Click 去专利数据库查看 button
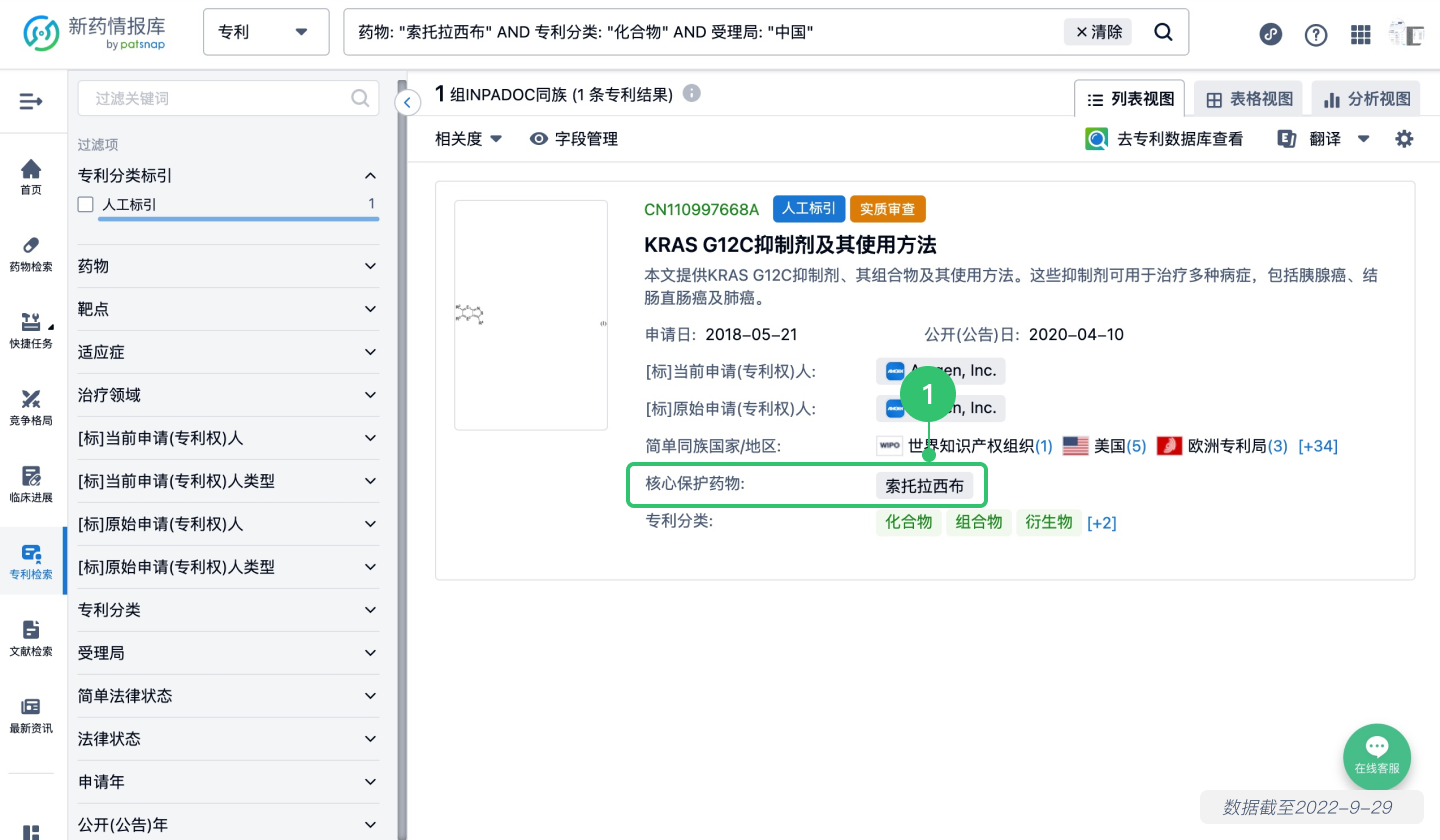The image size is (1440, 840). click(1164, 139)
